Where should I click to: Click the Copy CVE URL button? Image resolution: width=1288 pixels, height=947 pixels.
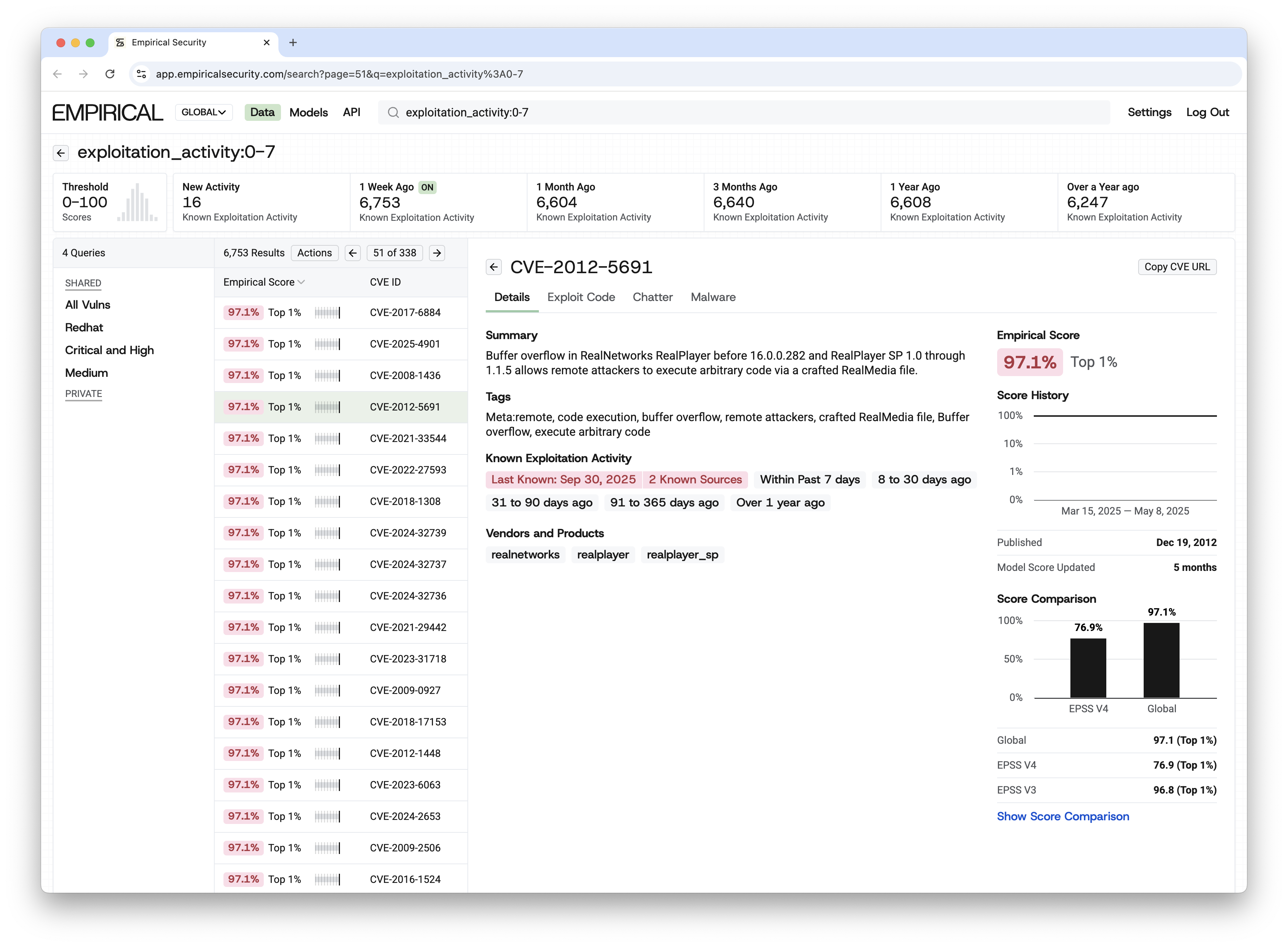coord(1177,267)
